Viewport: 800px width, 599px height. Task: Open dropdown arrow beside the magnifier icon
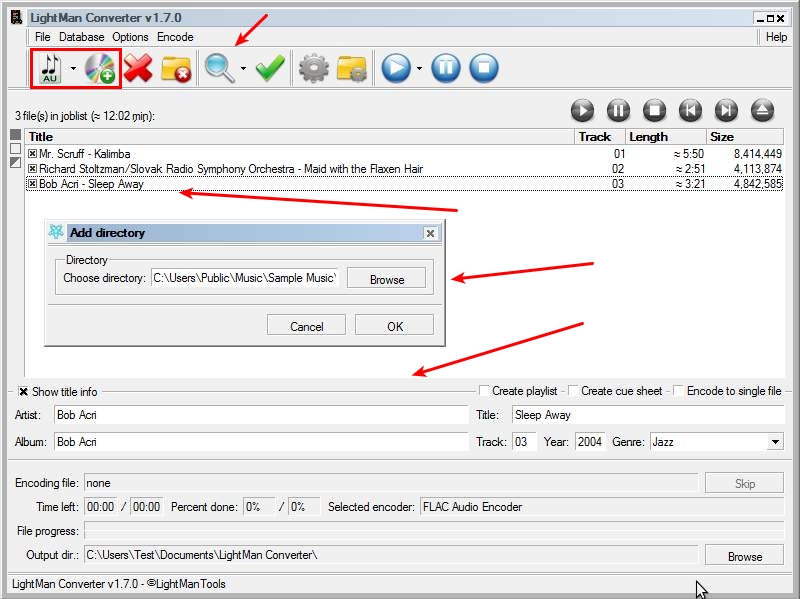[x=243, y=69]
